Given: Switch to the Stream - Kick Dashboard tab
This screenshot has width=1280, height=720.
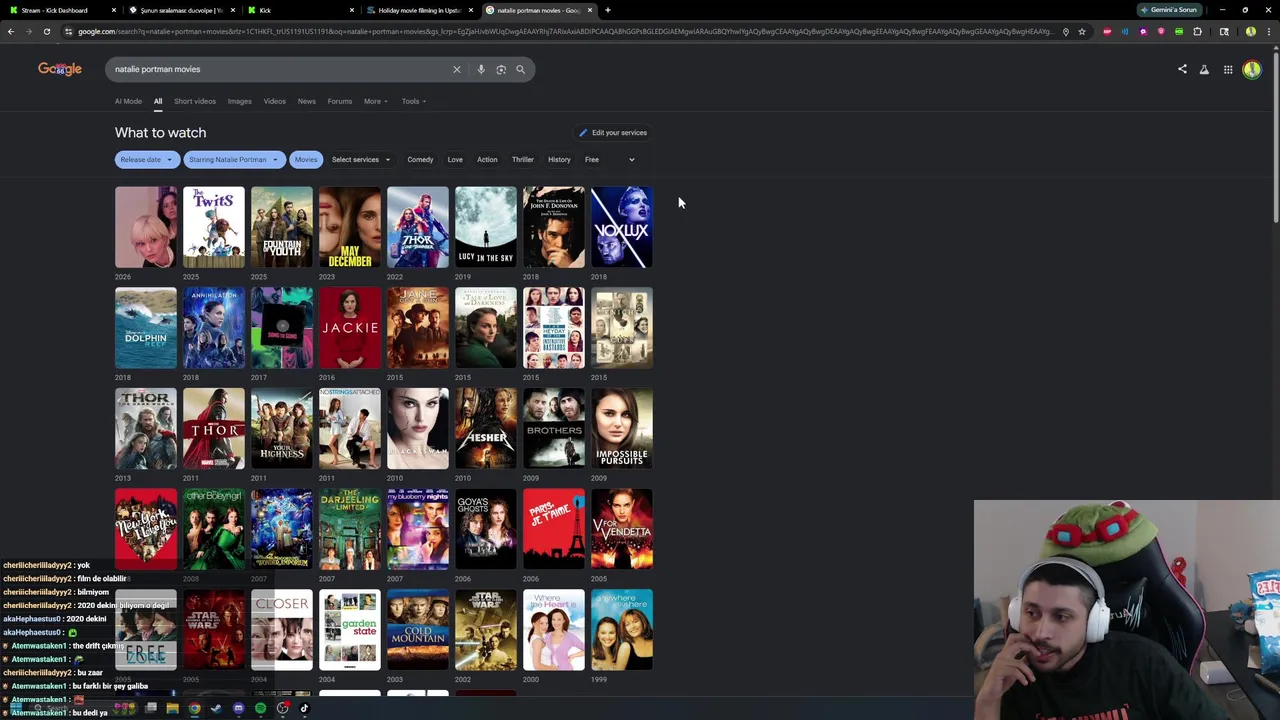Looking at the screenshot, I should coord(60,10).
